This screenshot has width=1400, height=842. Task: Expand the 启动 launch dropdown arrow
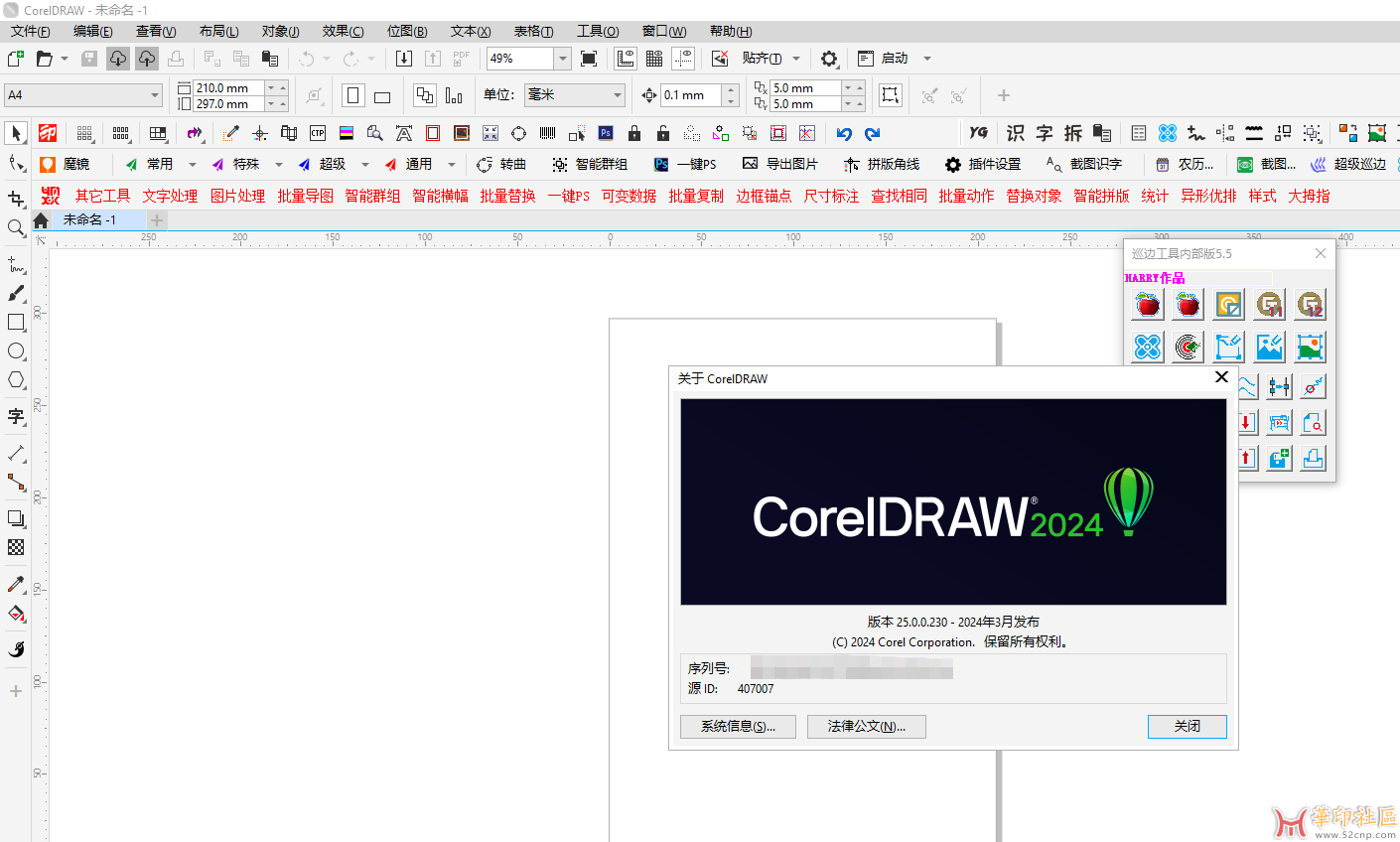click(x=927, y=59)
